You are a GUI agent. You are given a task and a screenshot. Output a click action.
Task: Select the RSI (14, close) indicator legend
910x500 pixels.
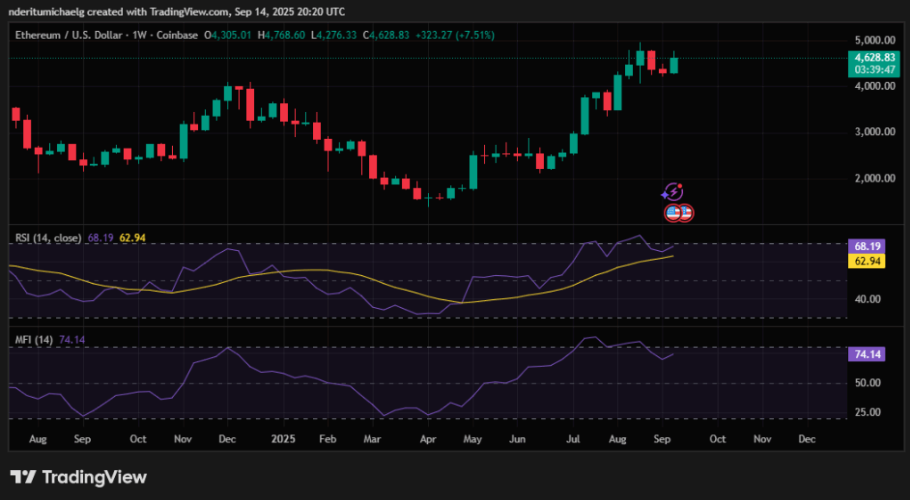47,239
